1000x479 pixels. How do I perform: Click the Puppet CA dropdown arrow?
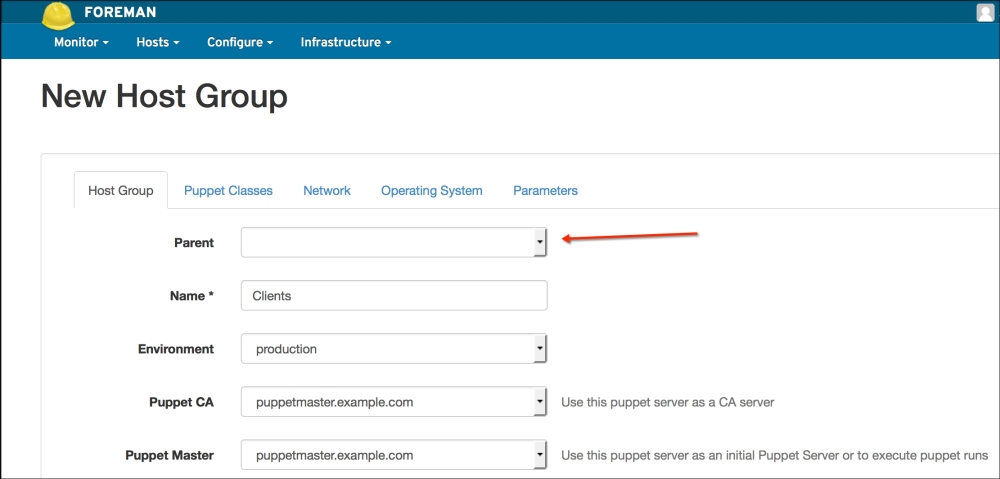(x=539, y=402)
